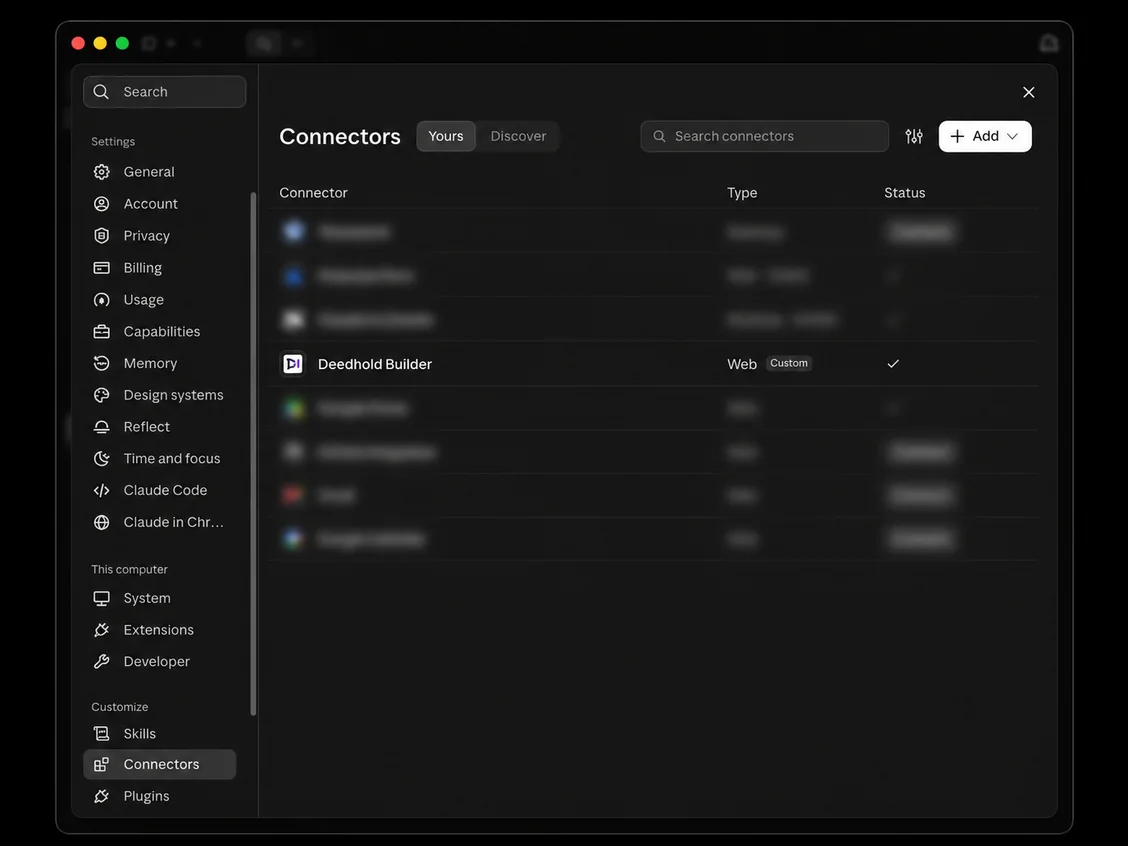
Task: Click the Web type of Deedhold Builder
Action: pos(742,364)
